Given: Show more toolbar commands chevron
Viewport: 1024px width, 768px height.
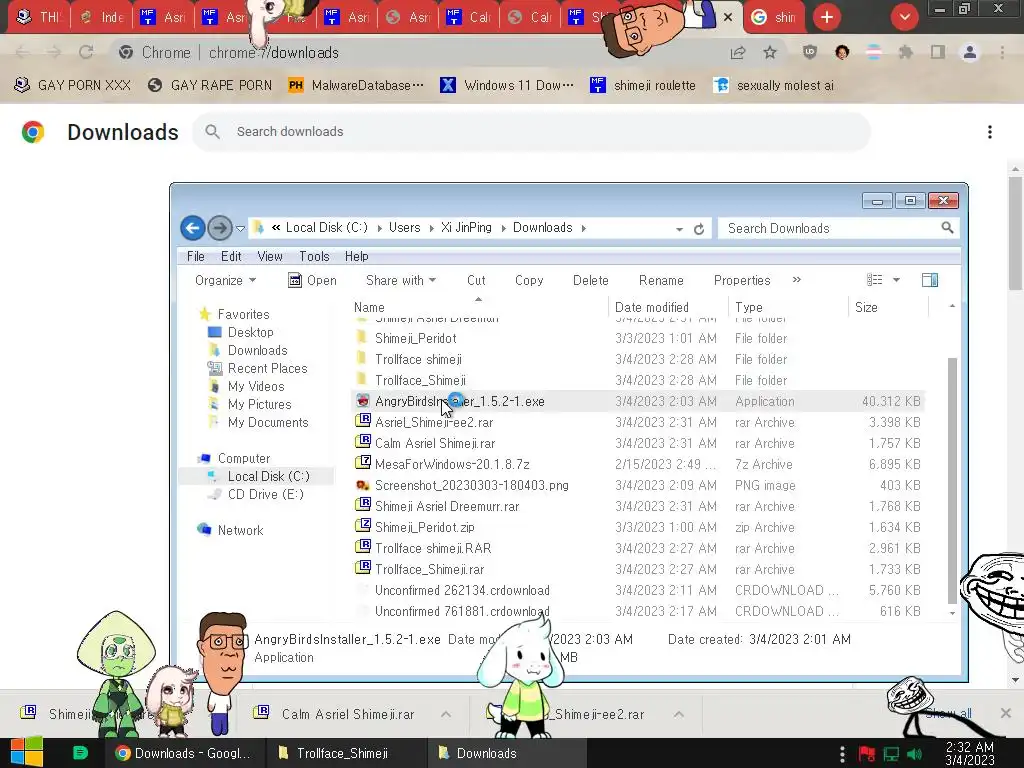Looking at the screenshot, I should pyautogui.click(x=797, y=280).
